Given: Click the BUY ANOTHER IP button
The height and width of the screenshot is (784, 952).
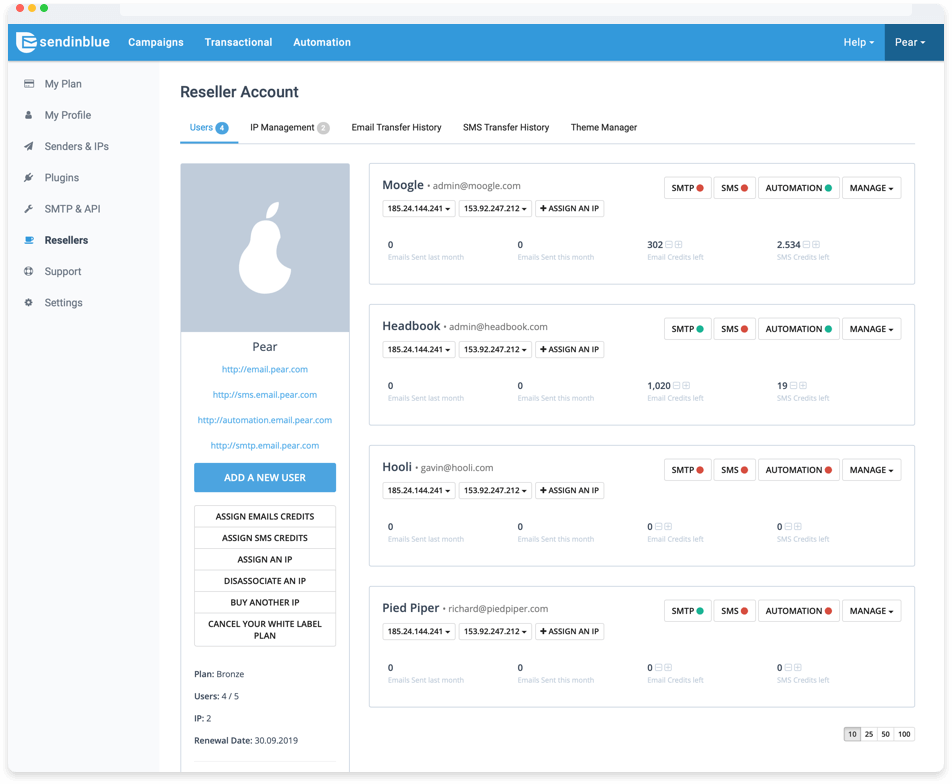Looking at the screenshot, I should click(265, 602).
